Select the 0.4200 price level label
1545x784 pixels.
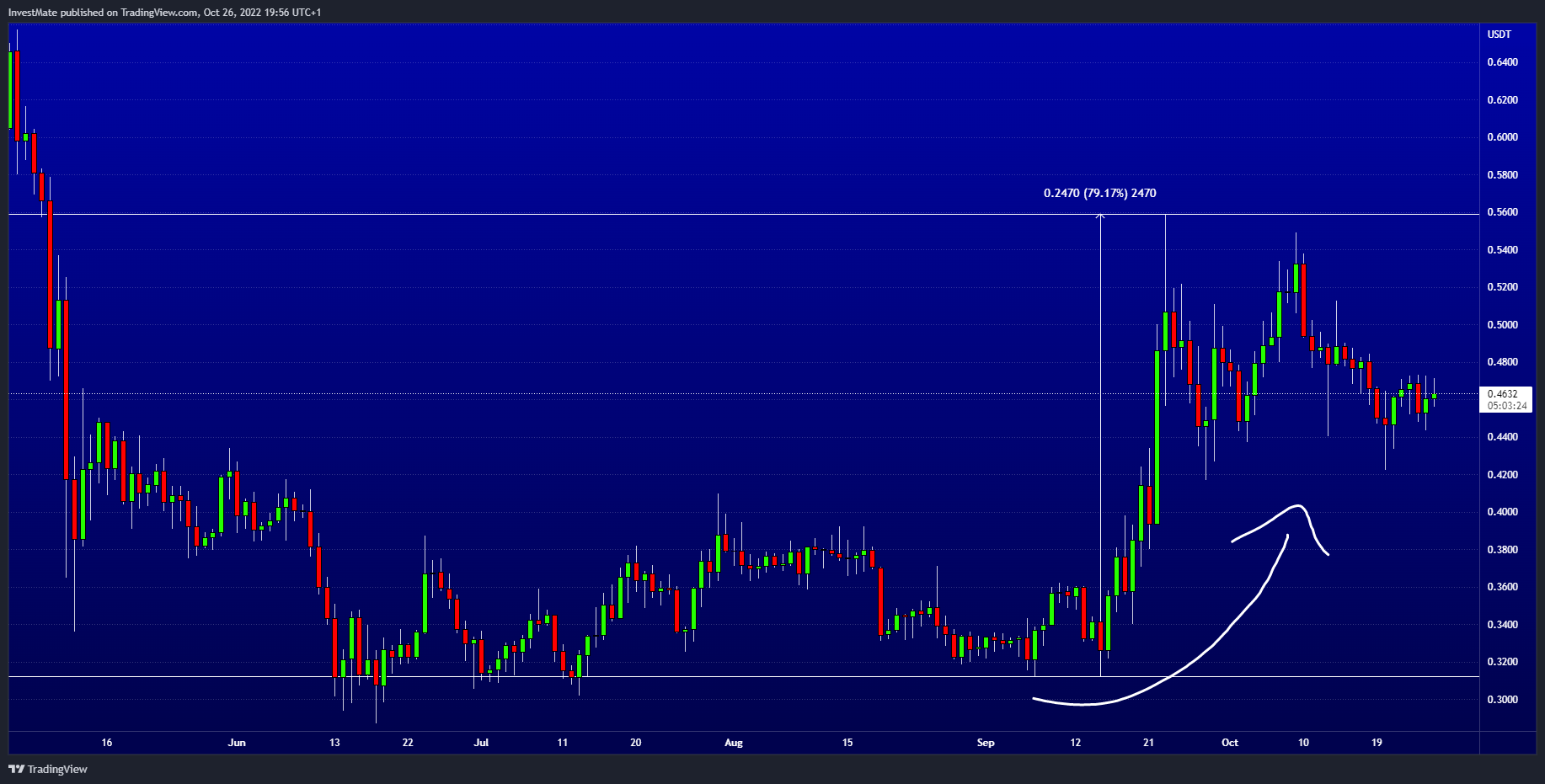1502,475
